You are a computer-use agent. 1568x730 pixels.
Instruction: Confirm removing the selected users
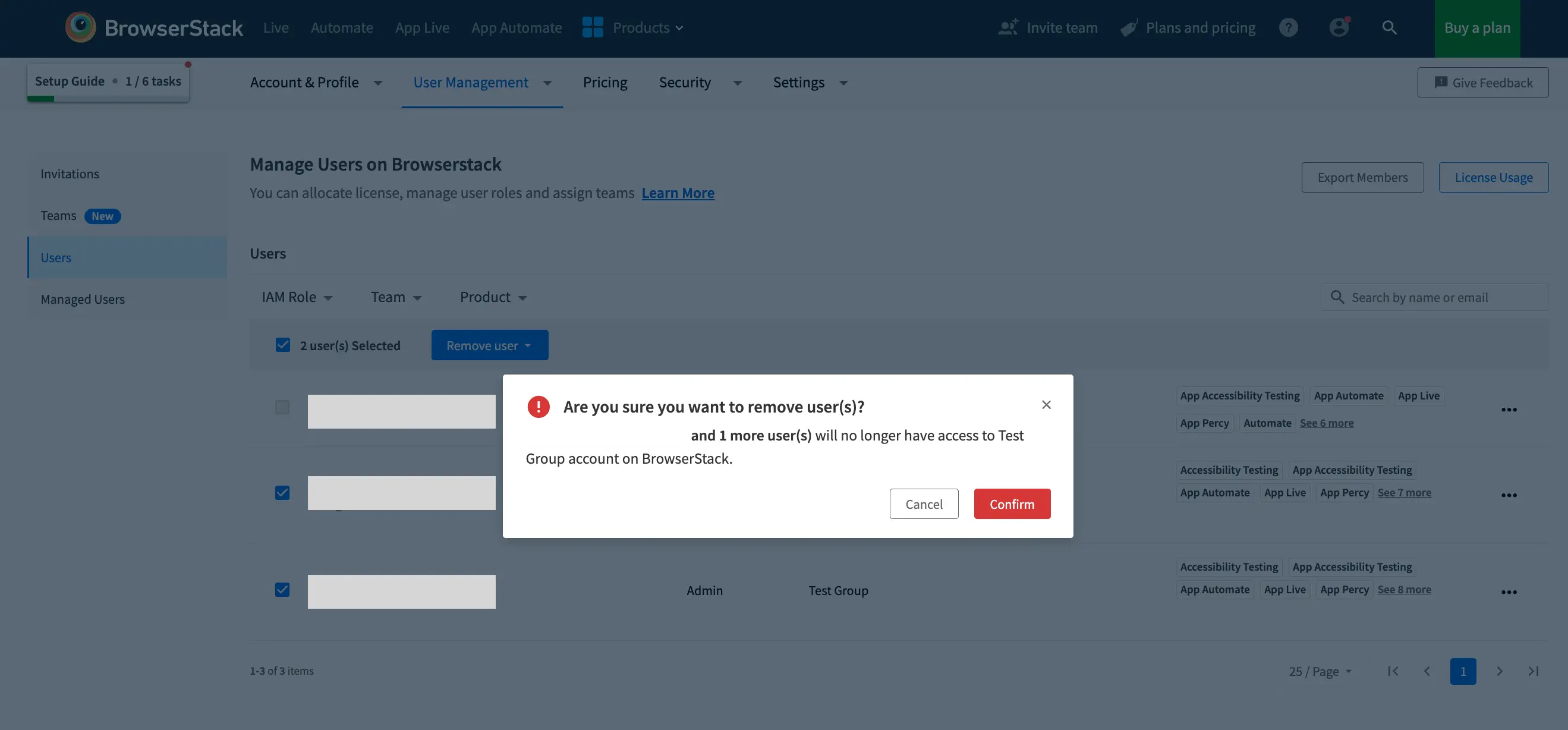[x=1012, y=504]
